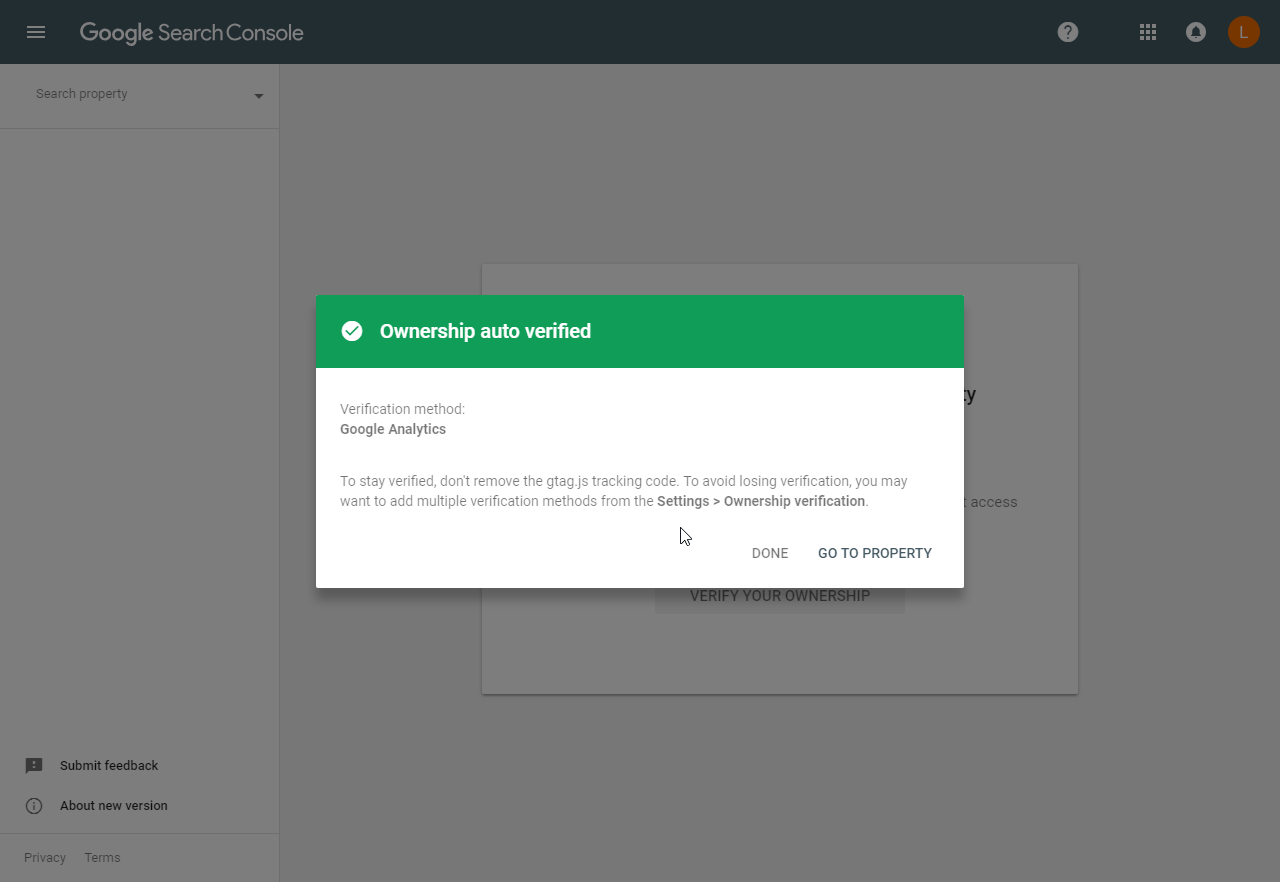Expand the Search property dropdown arrow
1280x882 pixels.
tap(259, 96)
